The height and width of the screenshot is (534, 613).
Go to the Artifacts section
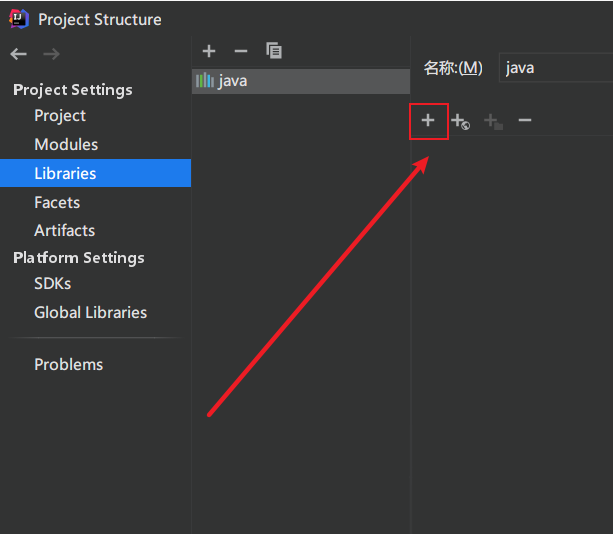click(x=64, y=230)
